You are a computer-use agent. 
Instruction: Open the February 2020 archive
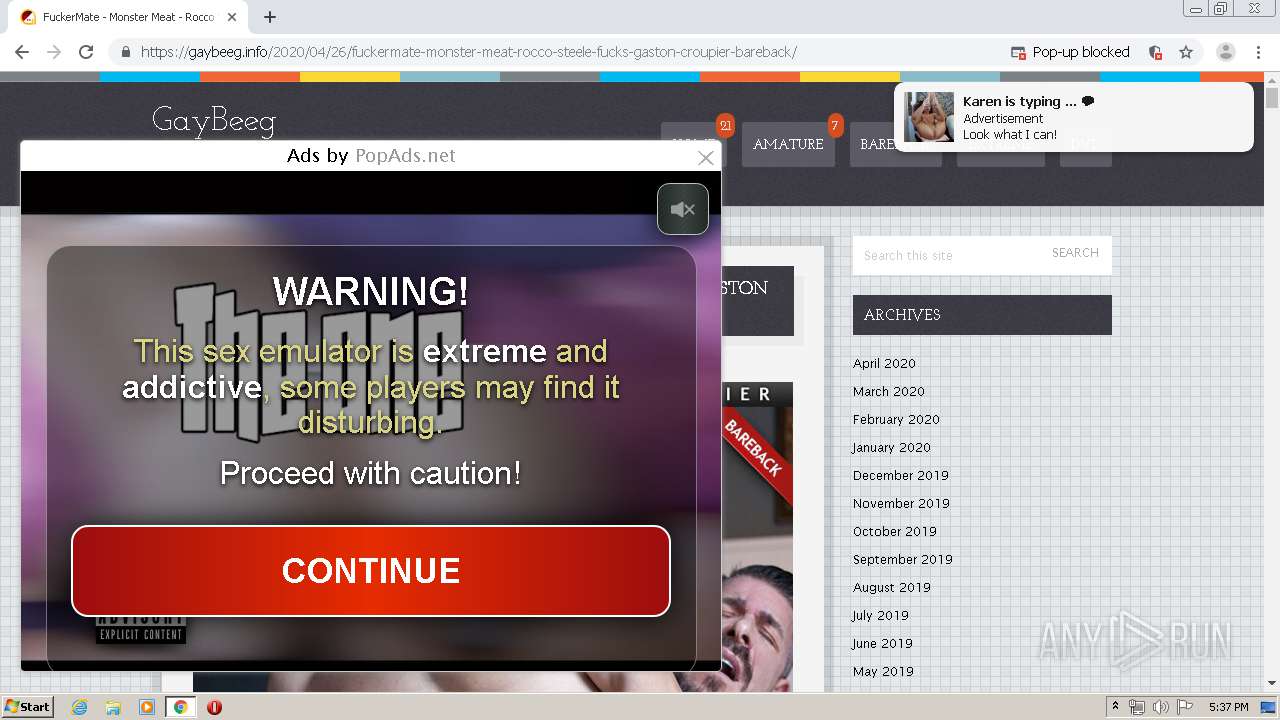[x=896, y=419]
